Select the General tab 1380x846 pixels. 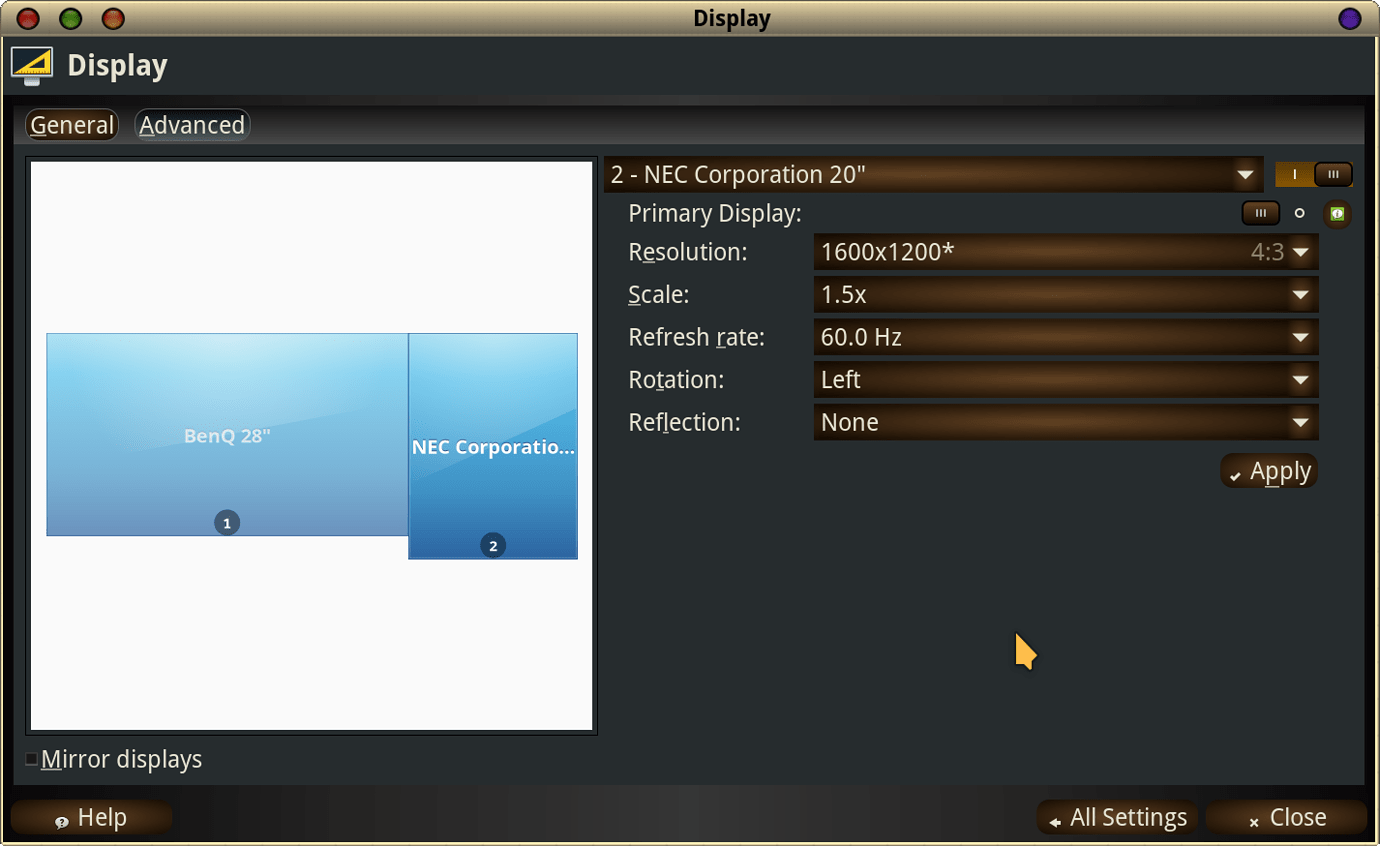click(x=71, y=124)
